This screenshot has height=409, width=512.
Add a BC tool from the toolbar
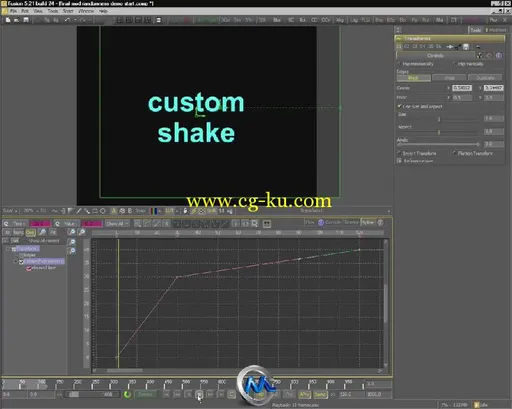pos(291,20)
